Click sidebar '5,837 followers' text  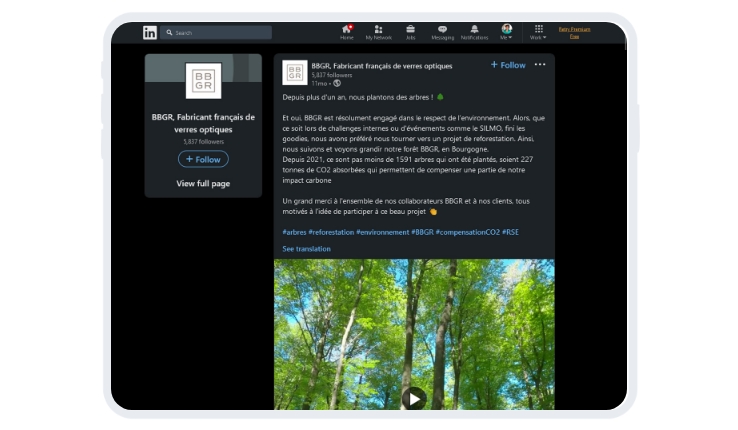[x=203, y=142]
